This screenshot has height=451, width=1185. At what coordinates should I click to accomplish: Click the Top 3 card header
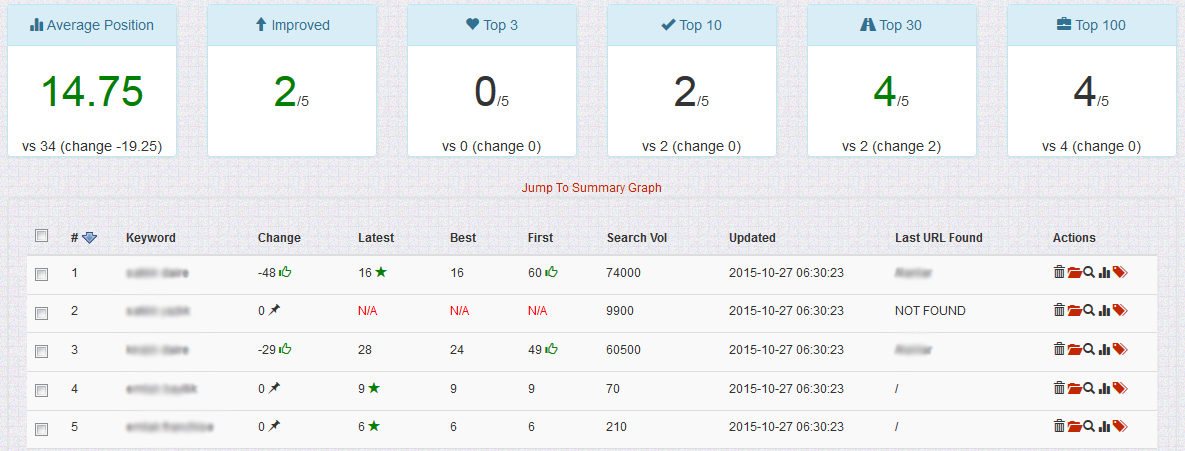492,25
